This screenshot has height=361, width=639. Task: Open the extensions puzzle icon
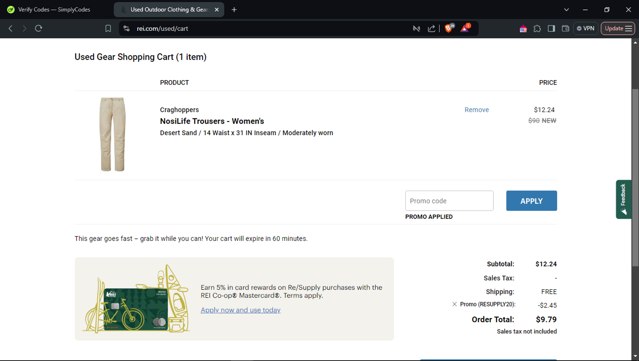pos(537,29)
